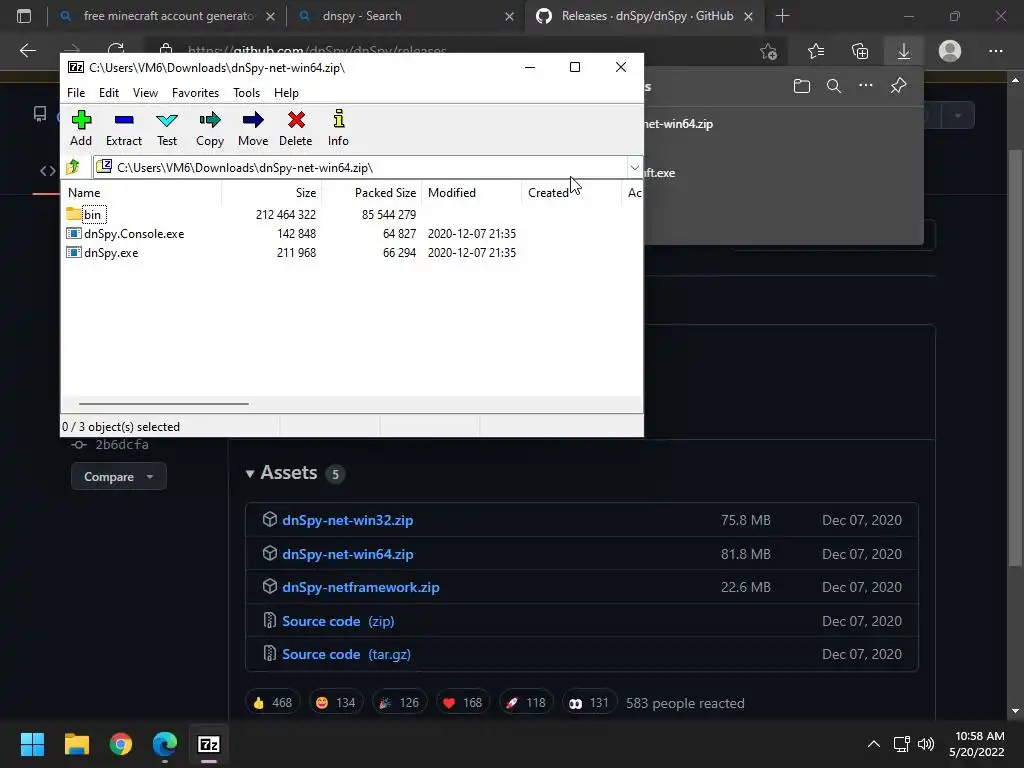
Task: Collapse the Assets section triangle
Action: pyautogui.click(x=249, y=473)
